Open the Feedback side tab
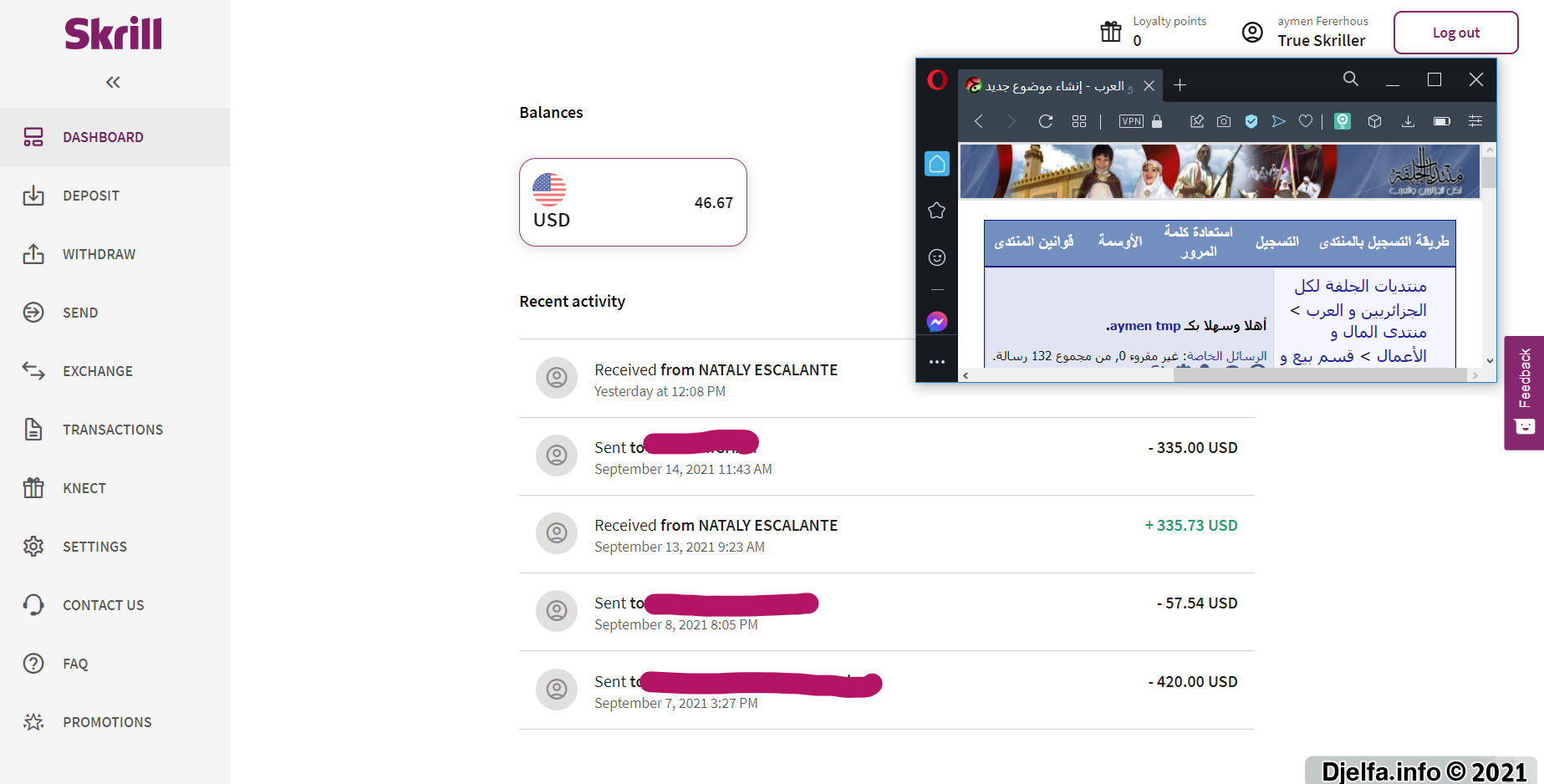Viewport: 1544px width, 784px height. [1524, 393]
